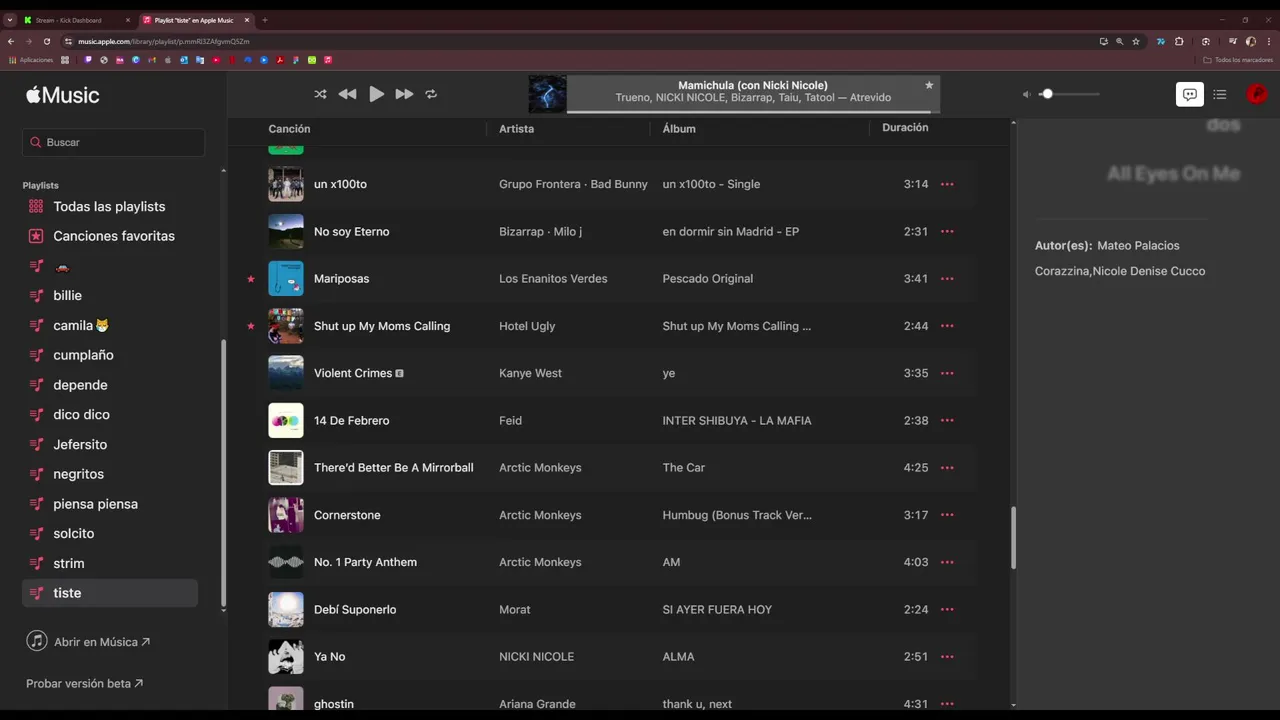Click the song list scrollbar
Image resolution: width=1280 pixels, height=720 pixels.
coord(1013,537)
